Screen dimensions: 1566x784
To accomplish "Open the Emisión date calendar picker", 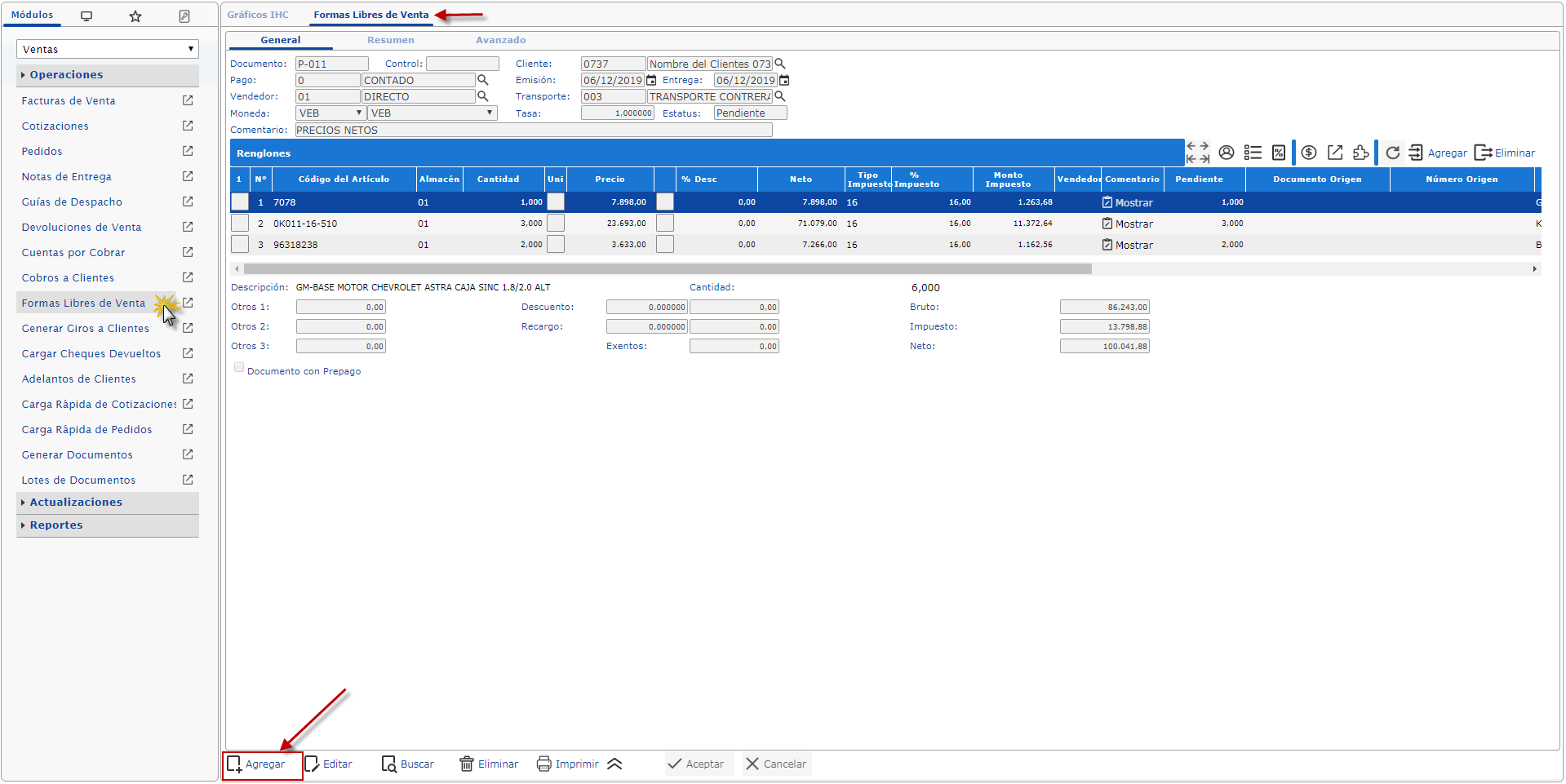I will tap(651, 80).
